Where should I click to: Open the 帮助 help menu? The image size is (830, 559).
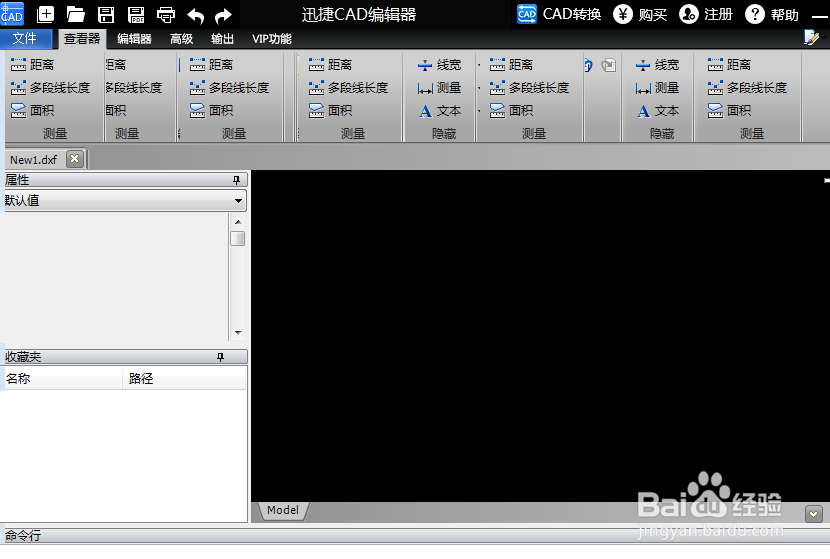tap(772, 14)
